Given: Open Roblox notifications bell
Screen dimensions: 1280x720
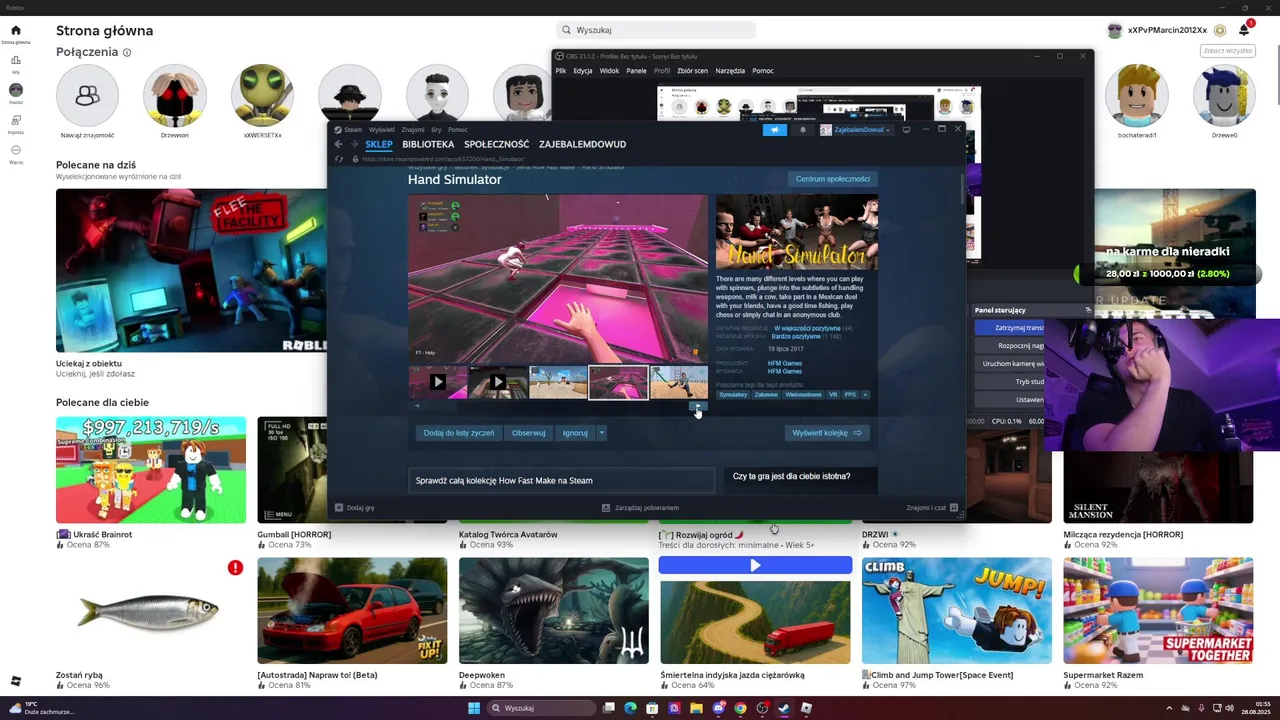Looking at the screenshot, I should coord(1244,30).
